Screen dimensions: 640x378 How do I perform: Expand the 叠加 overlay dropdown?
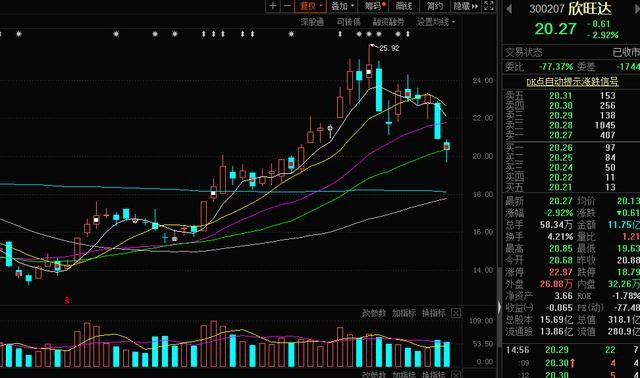click(342, 6)
